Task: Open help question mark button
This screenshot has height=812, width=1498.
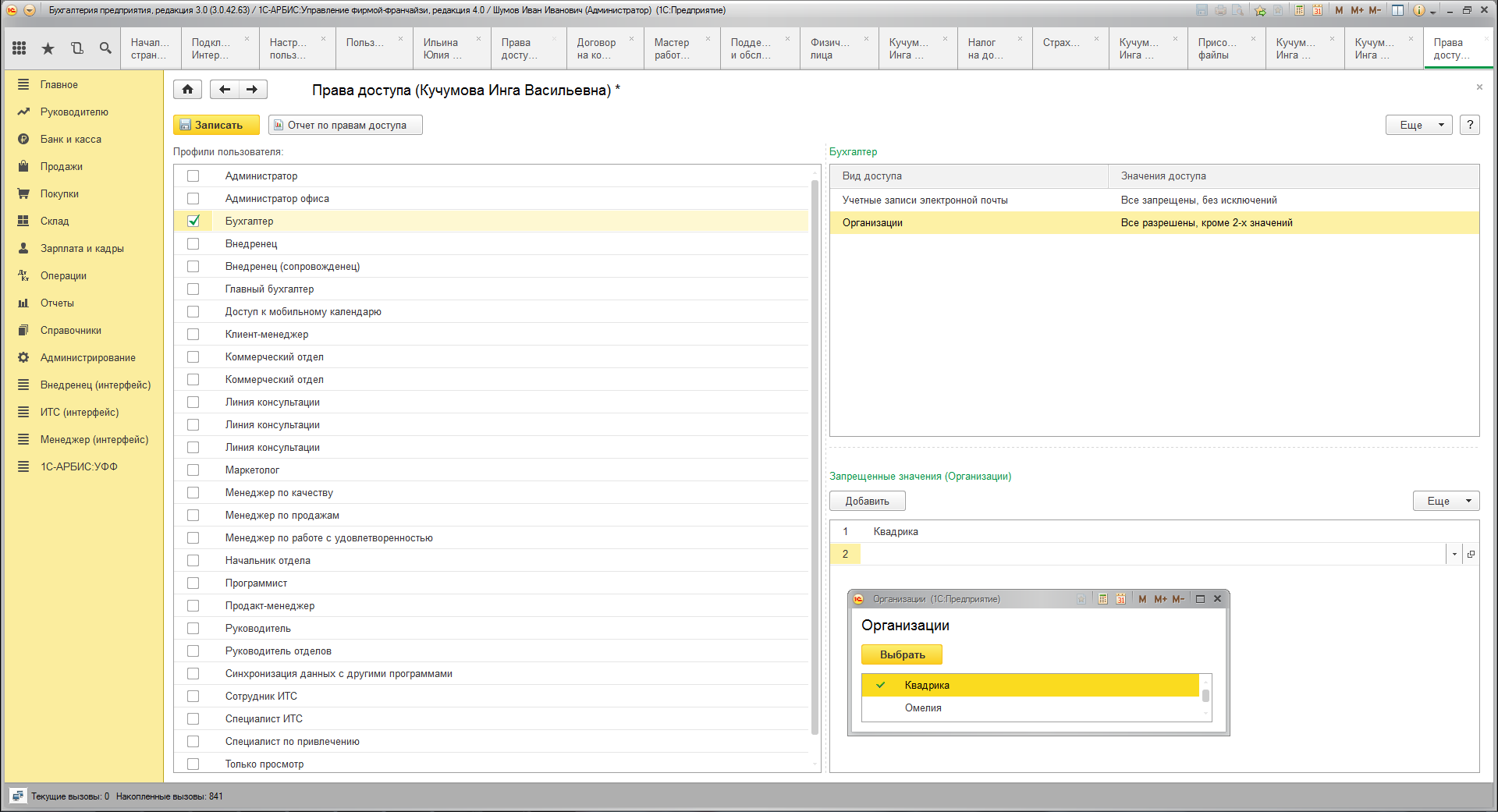Action: (1469, 125)
